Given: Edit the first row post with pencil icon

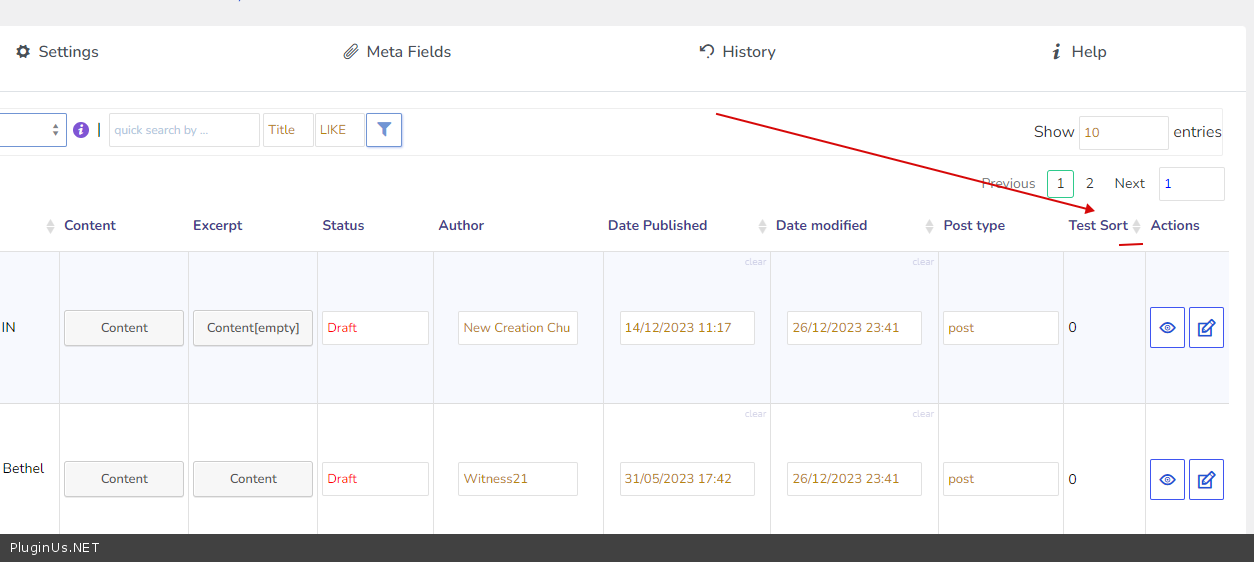Looking at the screenshot, I should (1206, 328).
